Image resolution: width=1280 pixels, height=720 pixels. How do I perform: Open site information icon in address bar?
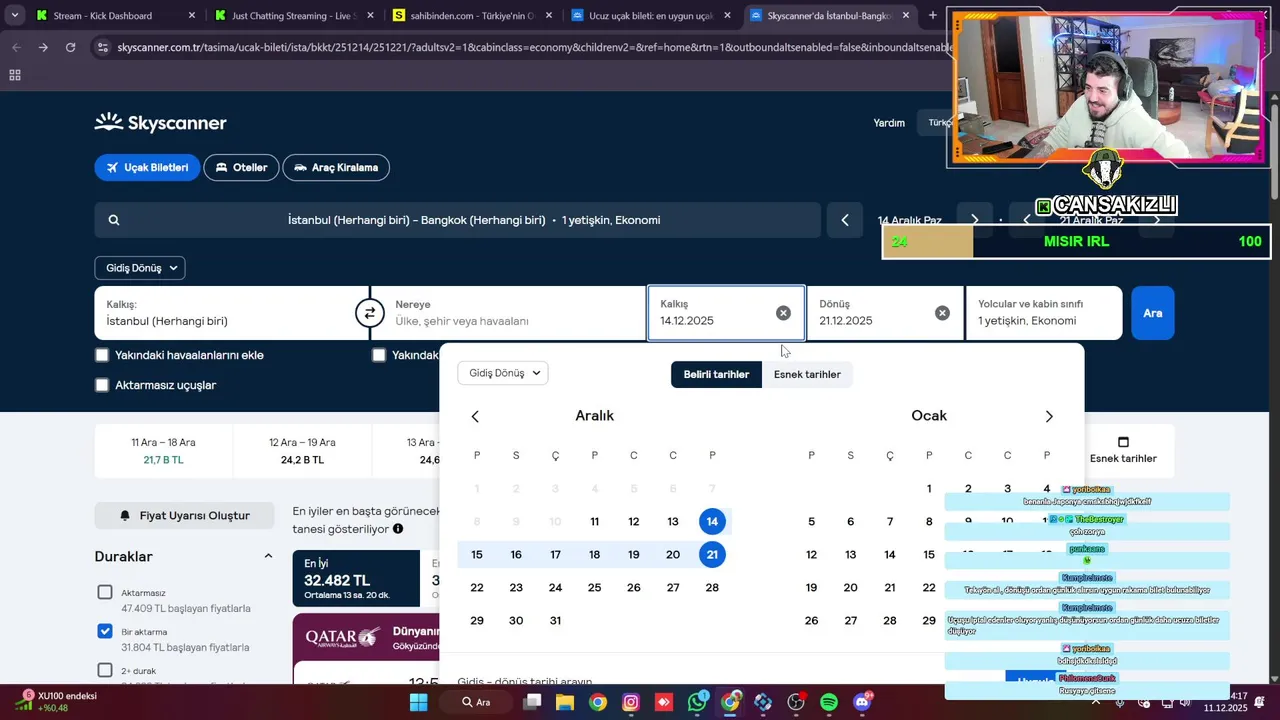click(x=102, y=47)
